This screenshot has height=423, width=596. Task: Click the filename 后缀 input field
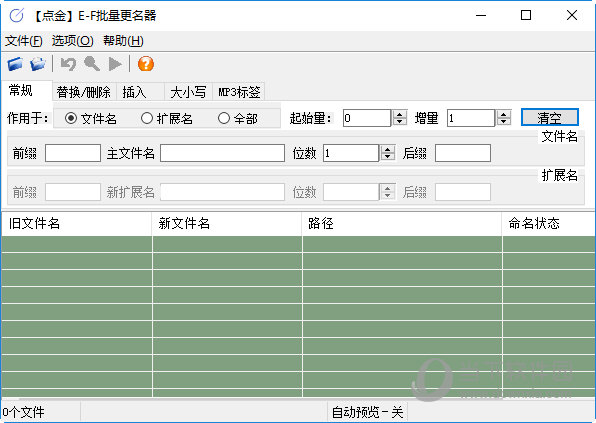[463, 153]
